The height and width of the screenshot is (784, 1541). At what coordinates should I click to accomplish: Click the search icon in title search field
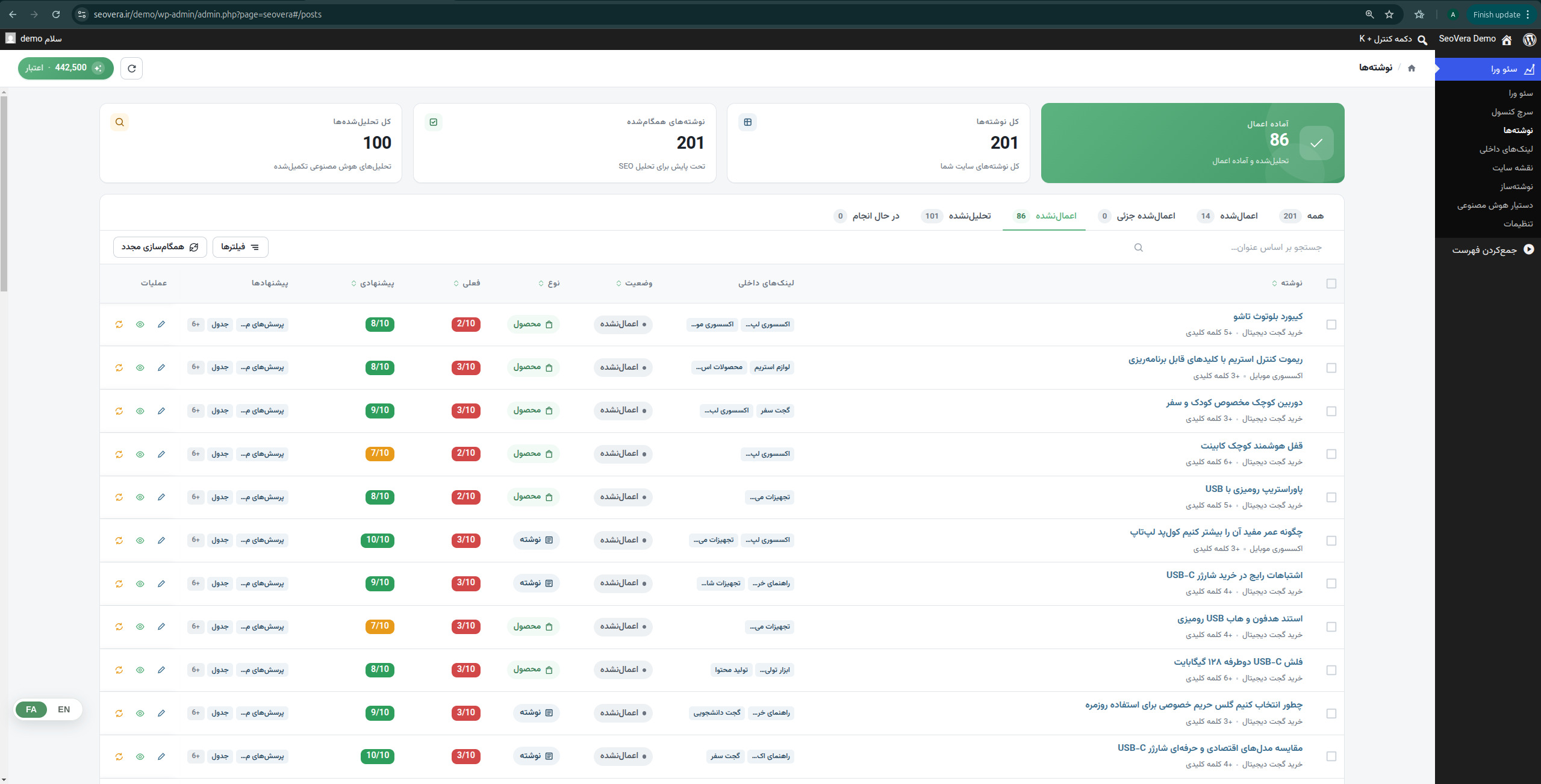1138,247
